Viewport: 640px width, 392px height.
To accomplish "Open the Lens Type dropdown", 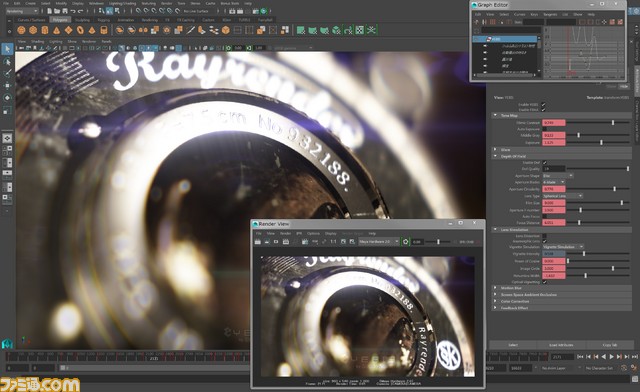I will tap(562, 196).
